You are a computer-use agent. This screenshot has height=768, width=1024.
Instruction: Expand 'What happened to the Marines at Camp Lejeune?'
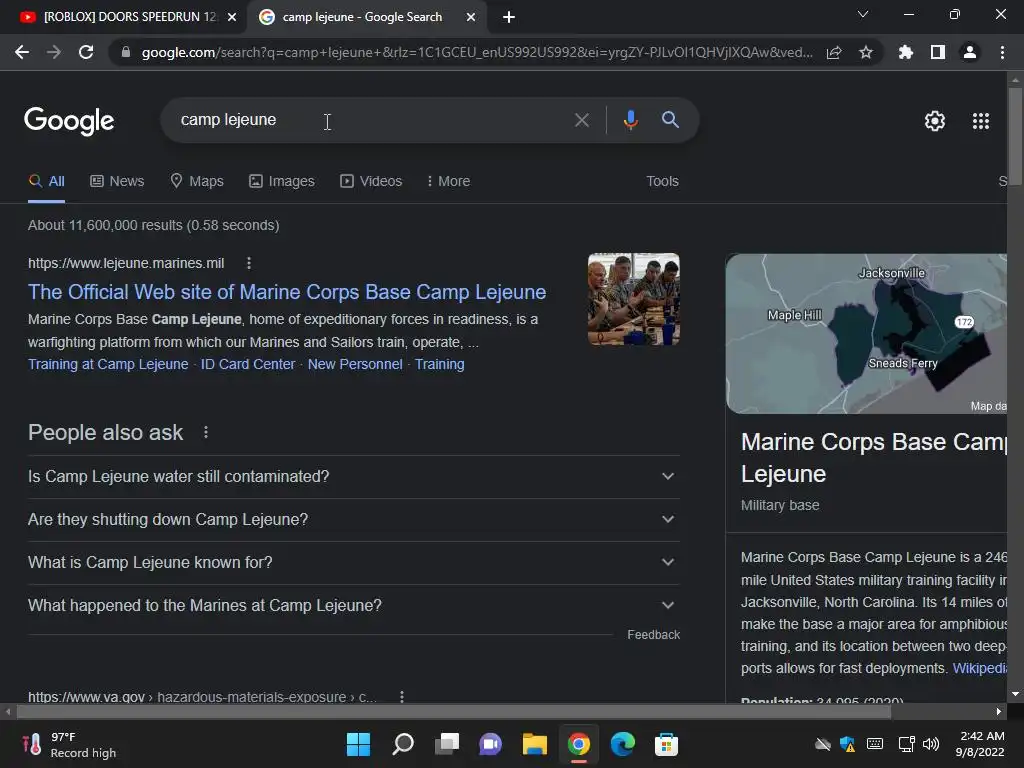point(353,606)
